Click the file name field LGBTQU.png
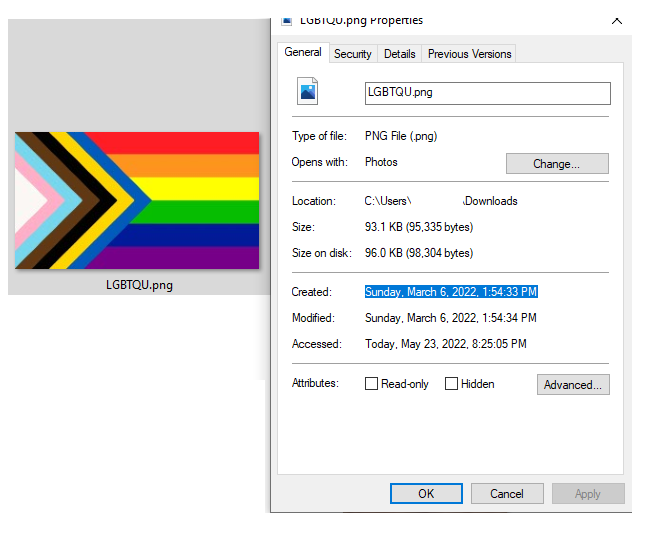 pyautogui.click(x=488, y=93)
